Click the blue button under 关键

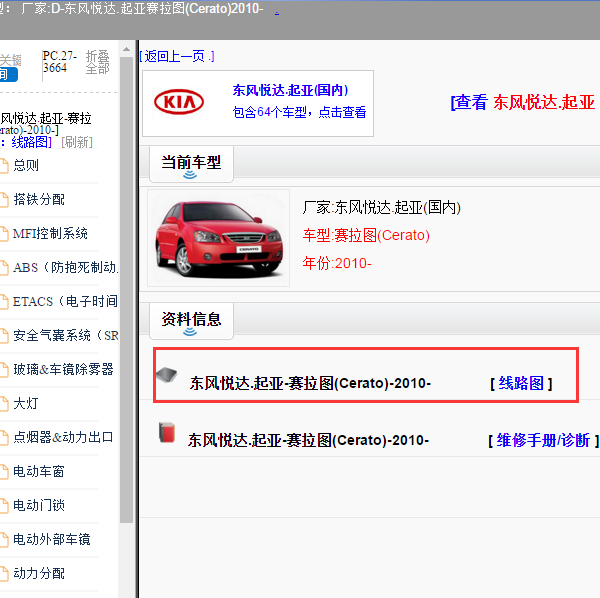coord(8,74)
